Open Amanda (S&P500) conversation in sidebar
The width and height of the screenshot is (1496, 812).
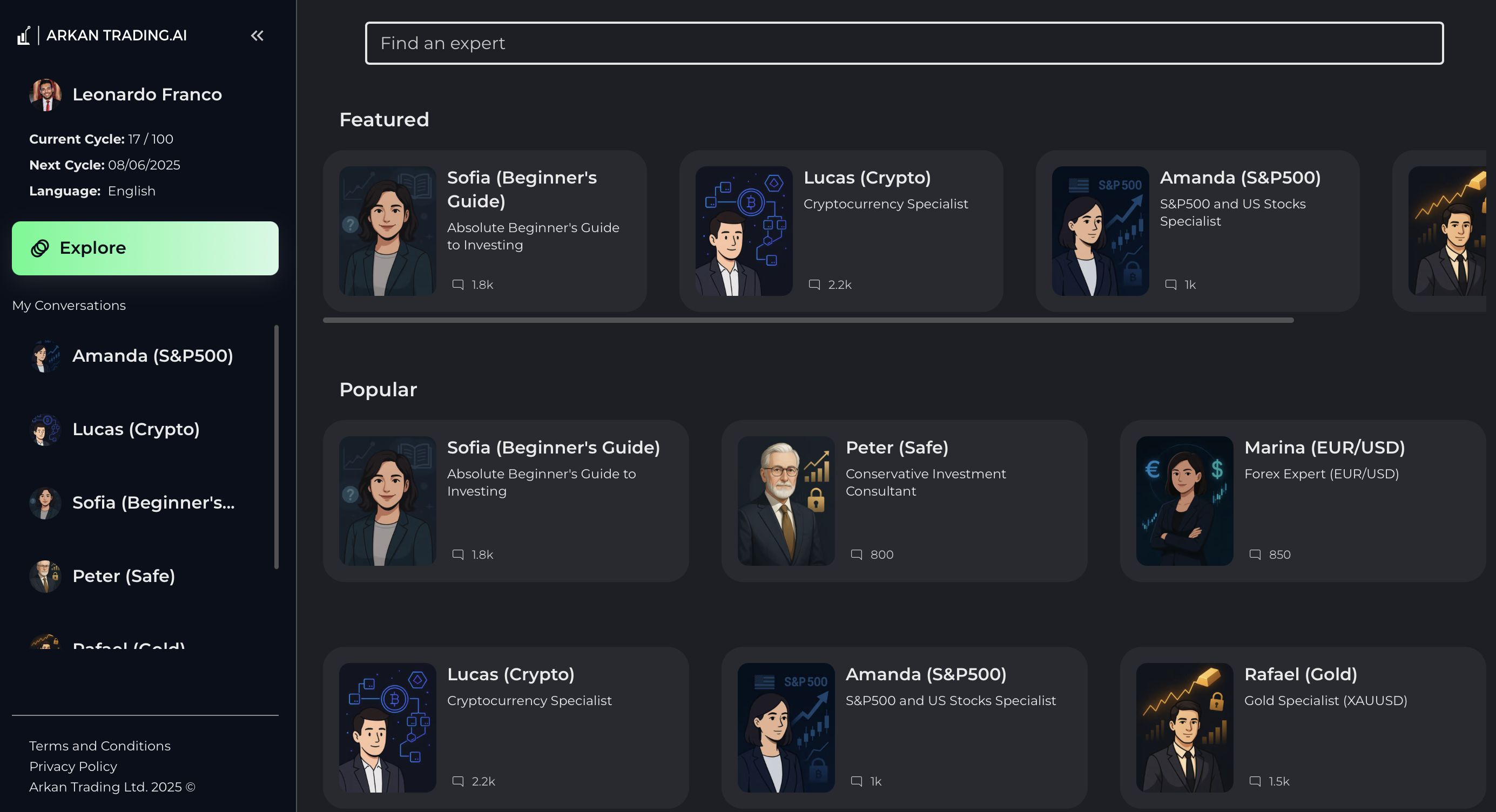152,356
